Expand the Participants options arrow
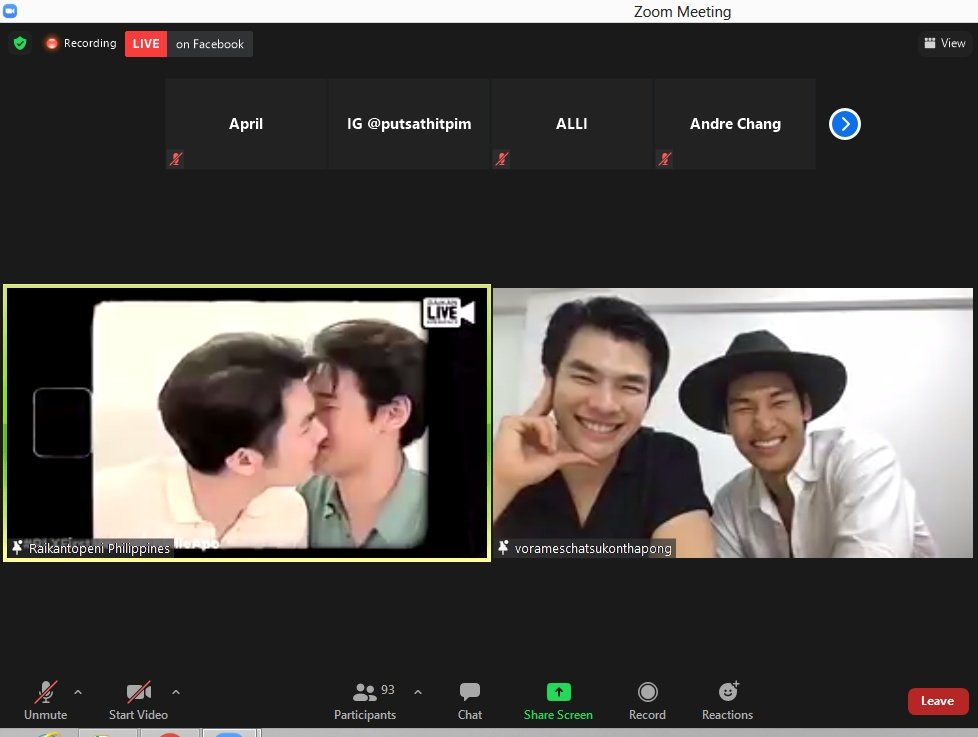This screenshot has width=978, height=737. pyautogui.click(x=418, y=692)
